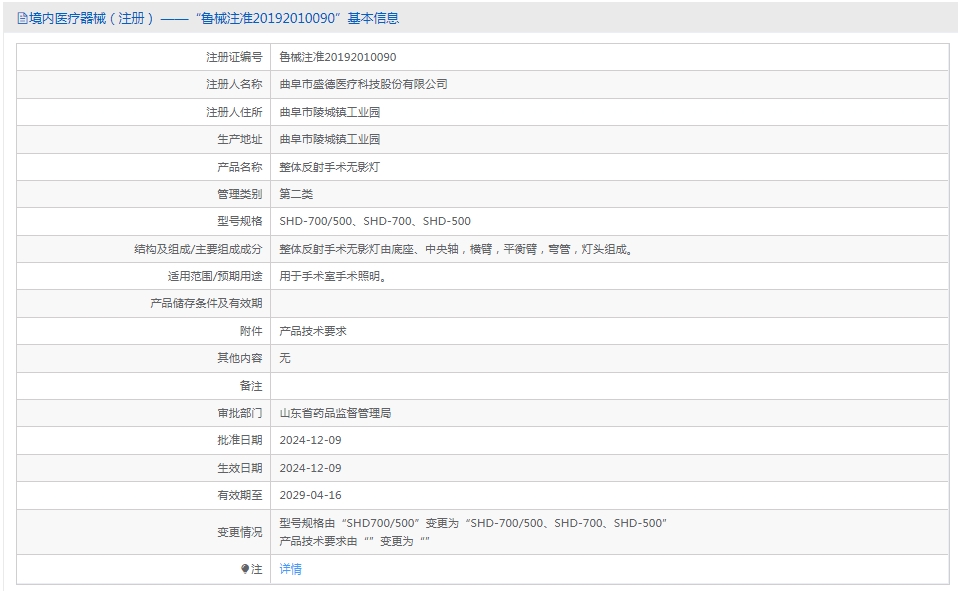Click the attachment value 产品技术要求
Viewport: 958px width, 591px height.
313,331
